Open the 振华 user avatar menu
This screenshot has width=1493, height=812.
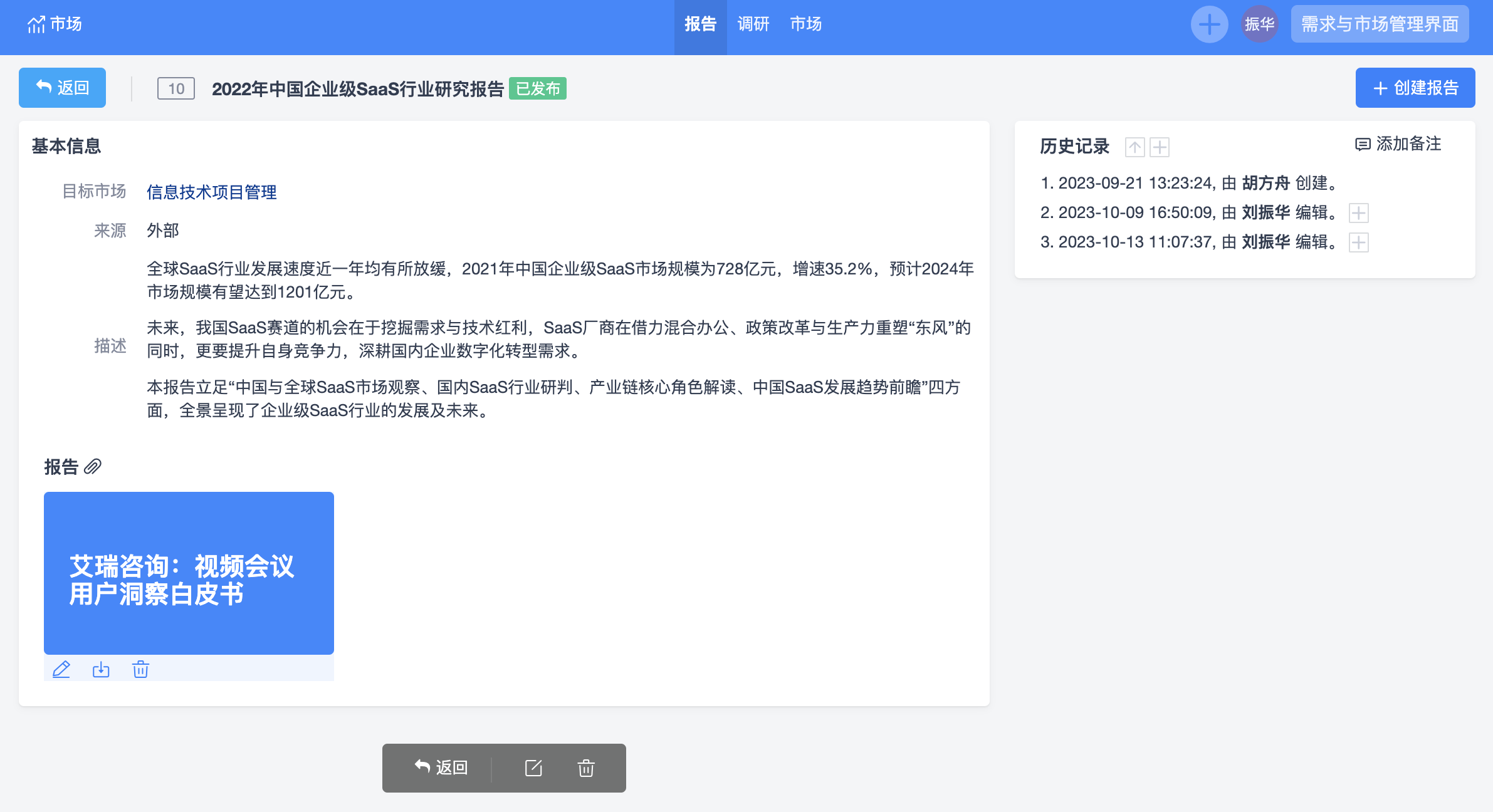tap(1259, 24)
